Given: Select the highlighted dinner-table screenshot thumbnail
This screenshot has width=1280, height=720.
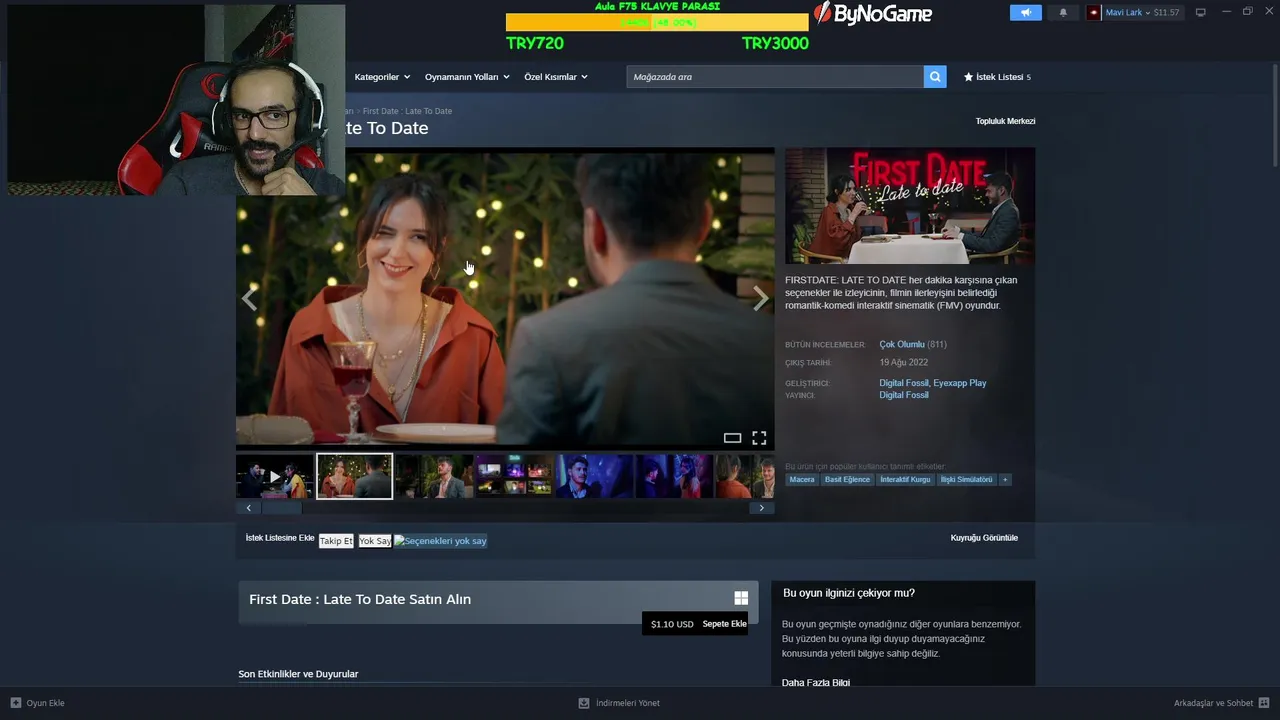Looking at the screenshot, I should [x=355, y=476].
